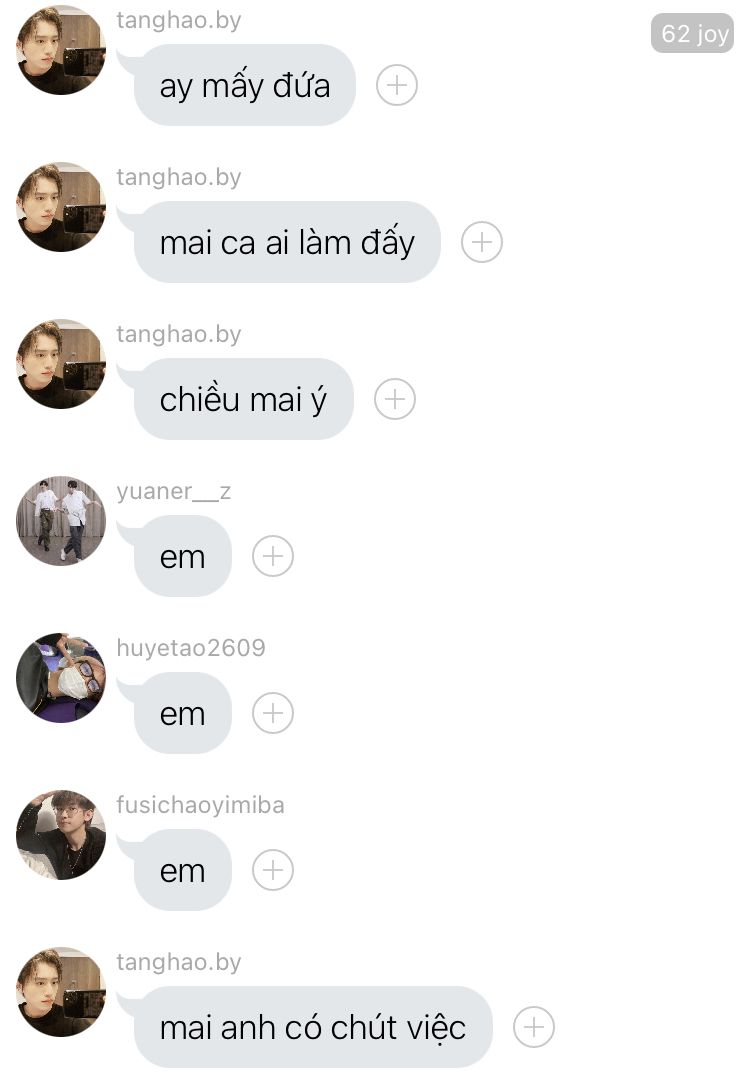Image resolution: width=750 pixels, height=1082 pixels.
Task: Add reaction to fusichaoyimiba's "em" message
Action: (x=273, y=870)
